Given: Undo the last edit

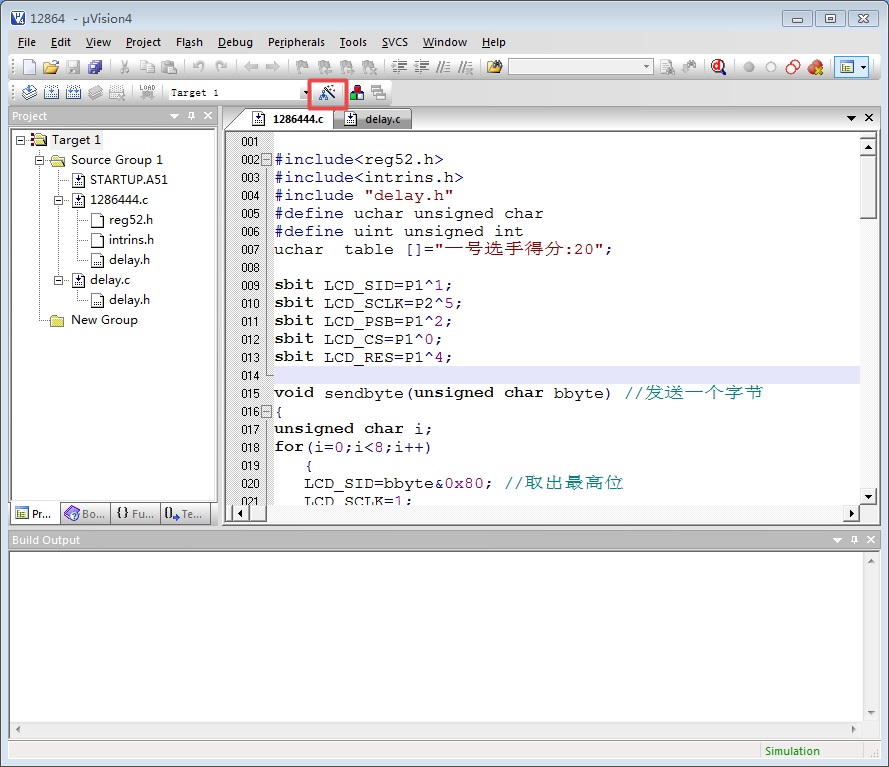Looking at the screenshot, I should coord(198,67).
